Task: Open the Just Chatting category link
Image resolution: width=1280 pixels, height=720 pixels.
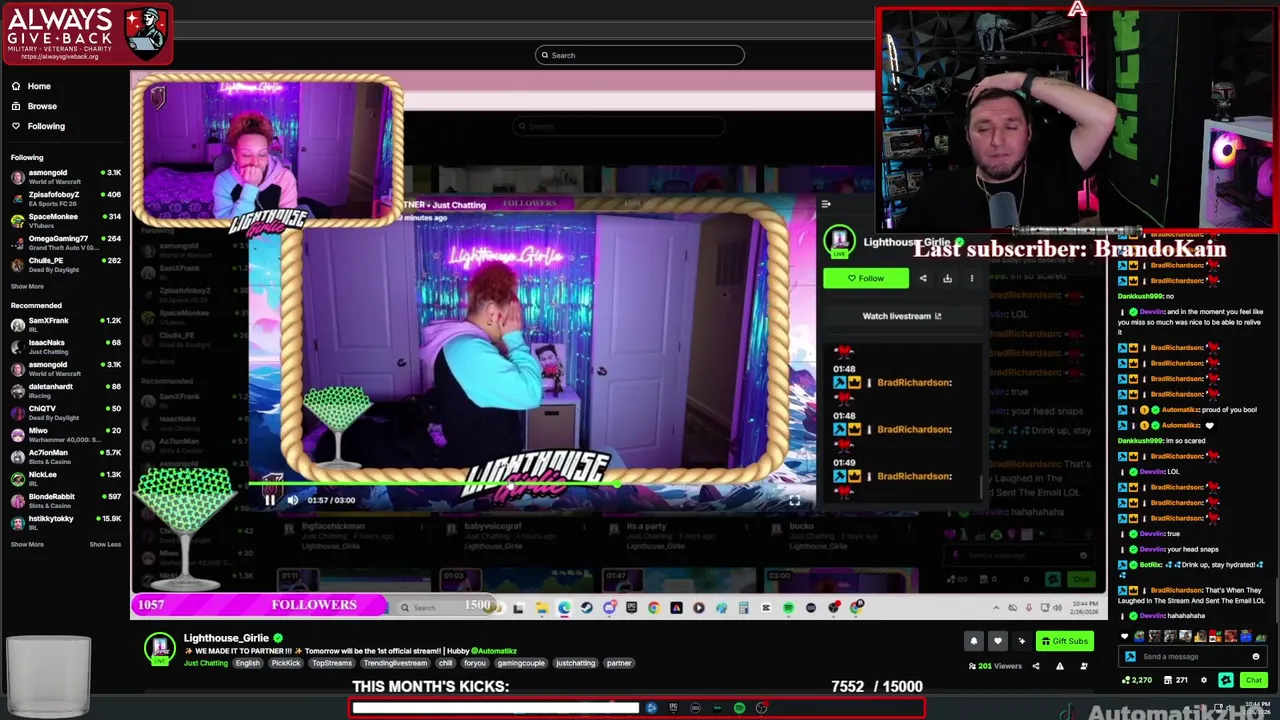Action: click(x=205, y=663)
